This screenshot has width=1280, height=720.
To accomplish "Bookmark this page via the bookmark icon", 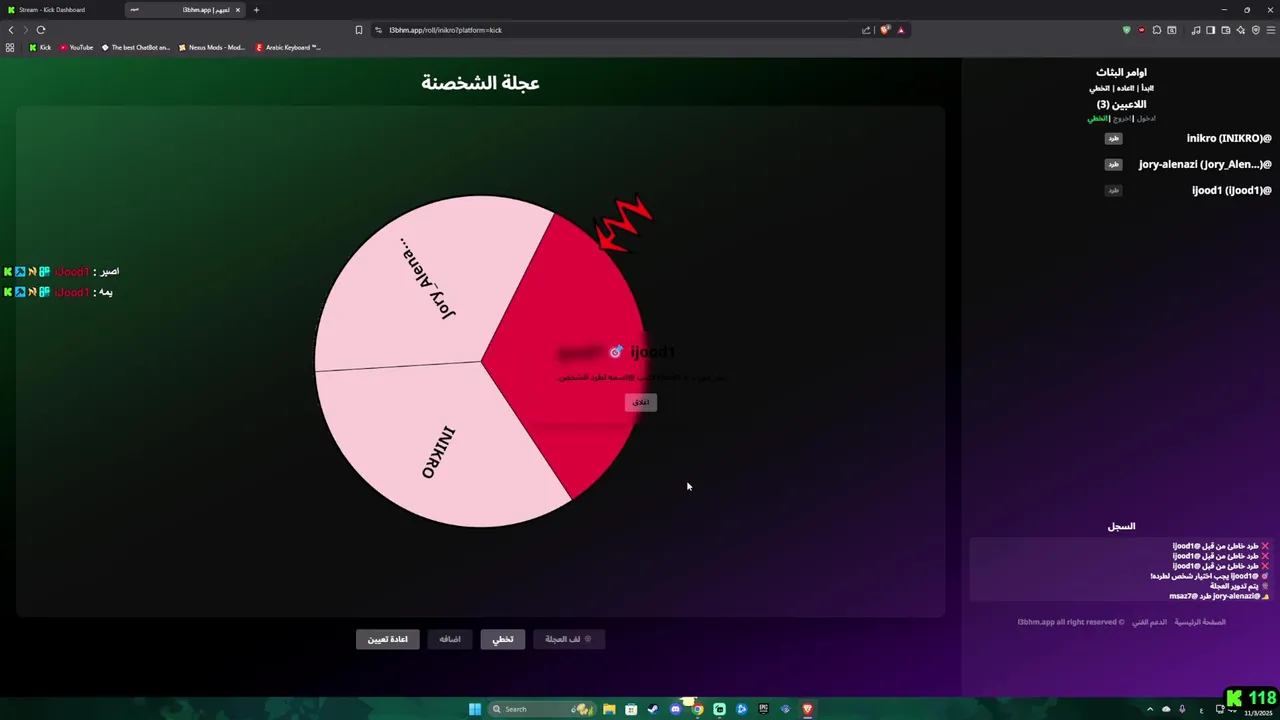I will (x=359, y=30).
